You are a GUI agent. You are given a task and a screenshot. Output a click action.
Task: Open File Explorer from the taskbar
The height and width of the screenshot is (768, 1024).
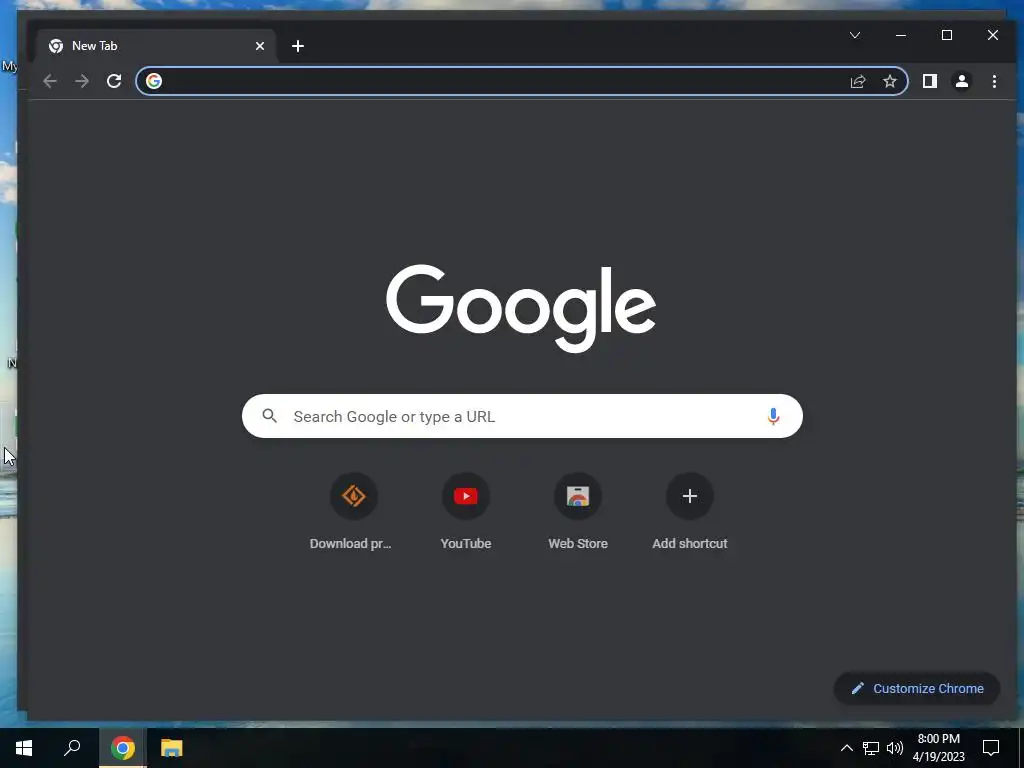click(x=171, y=748)
